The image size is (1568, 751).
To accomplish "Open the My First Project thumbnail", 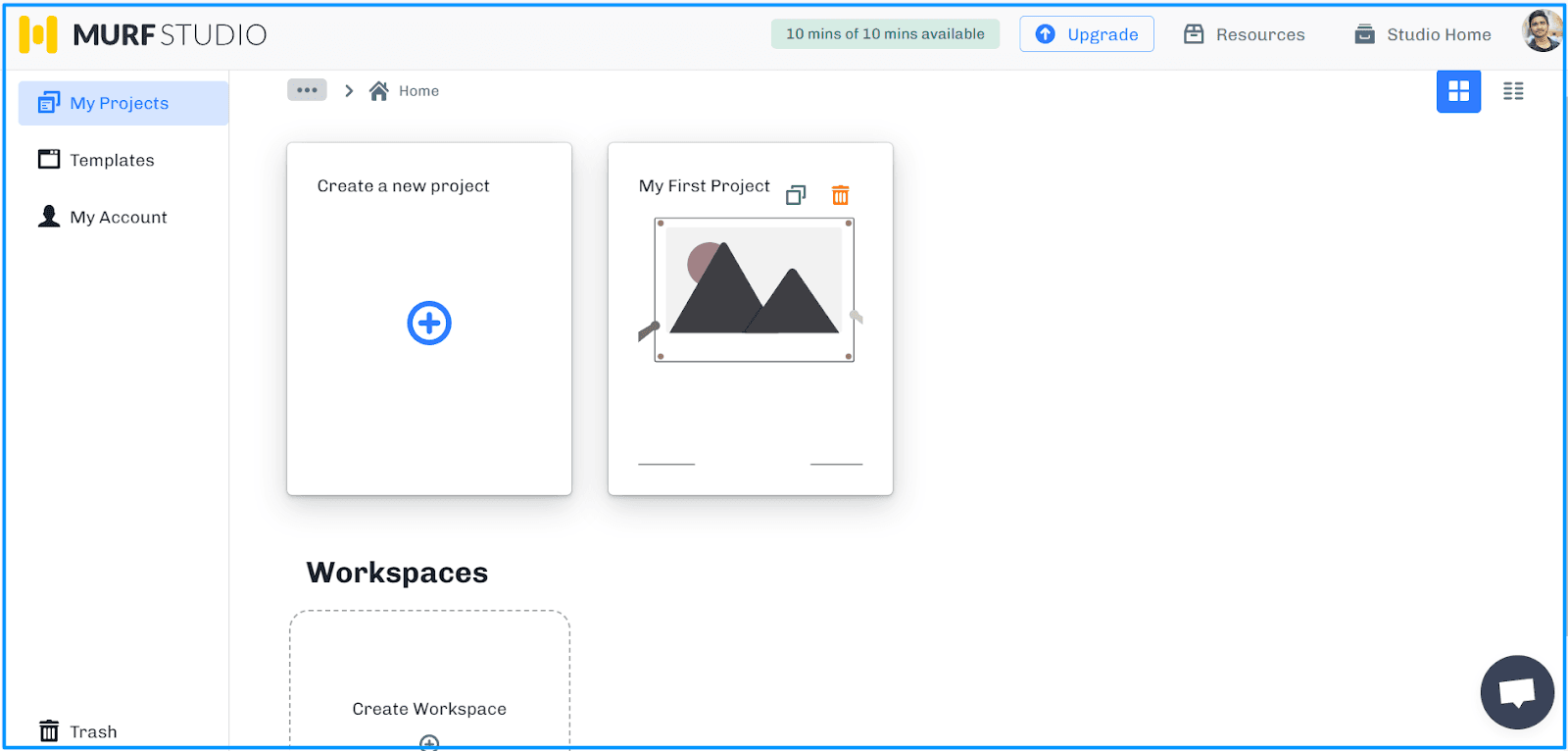I will pos(754,290).
